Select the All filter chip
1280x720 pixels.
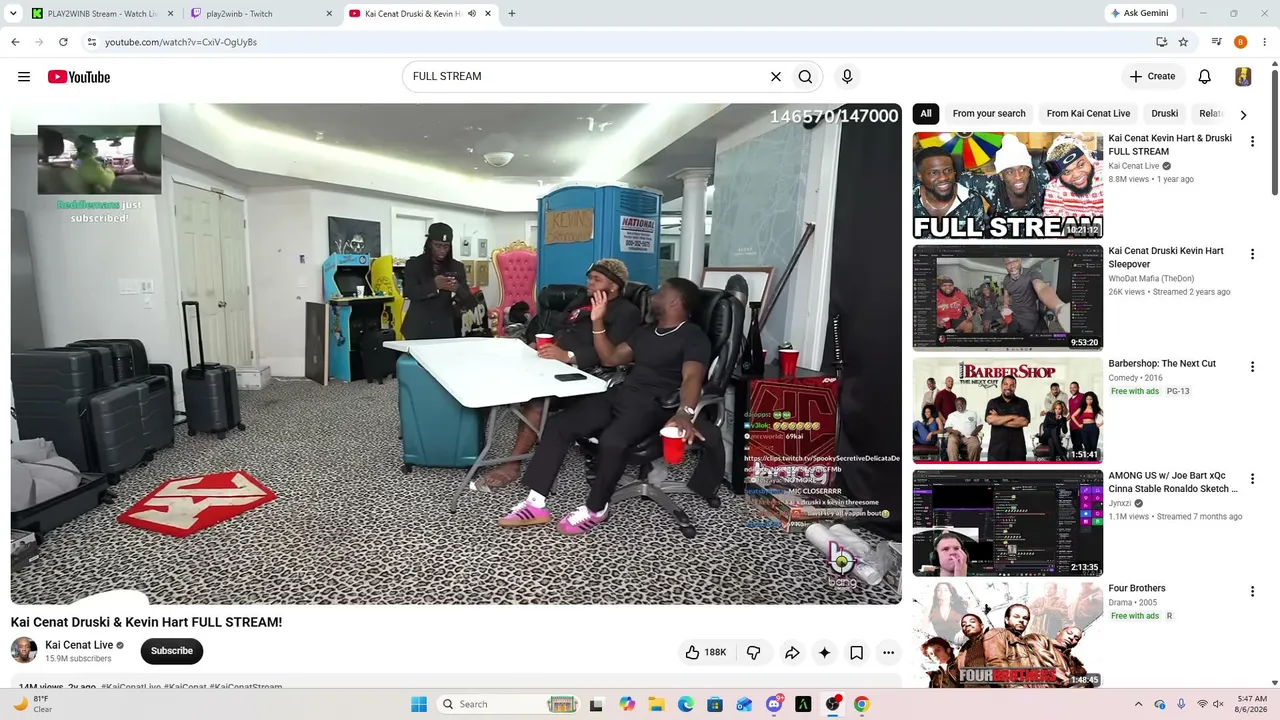pyautogui.click(x=926, y=114)
